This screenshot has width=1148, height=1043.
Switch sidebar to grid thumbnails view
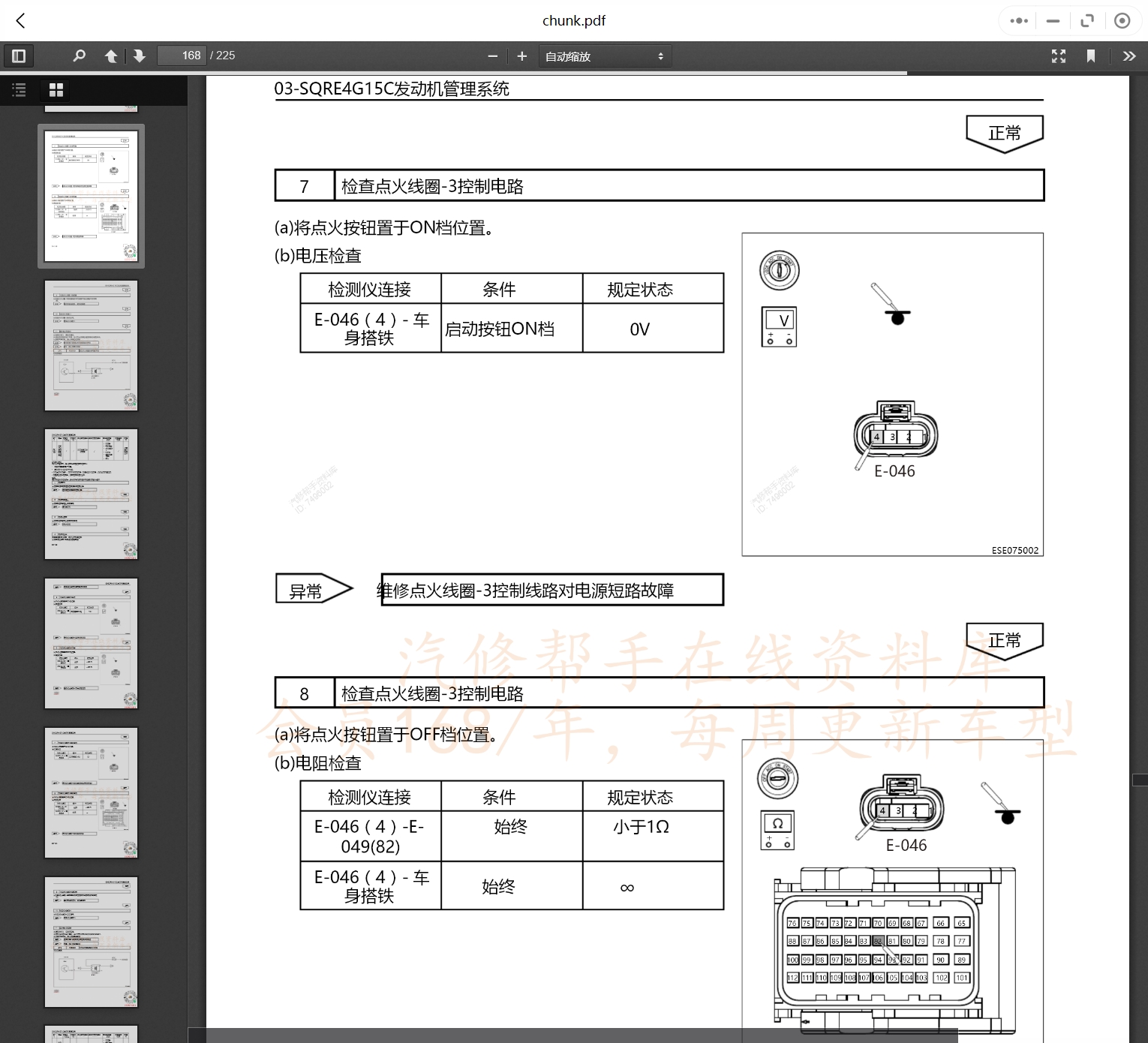pyautogui.click(x=56, y=89)
